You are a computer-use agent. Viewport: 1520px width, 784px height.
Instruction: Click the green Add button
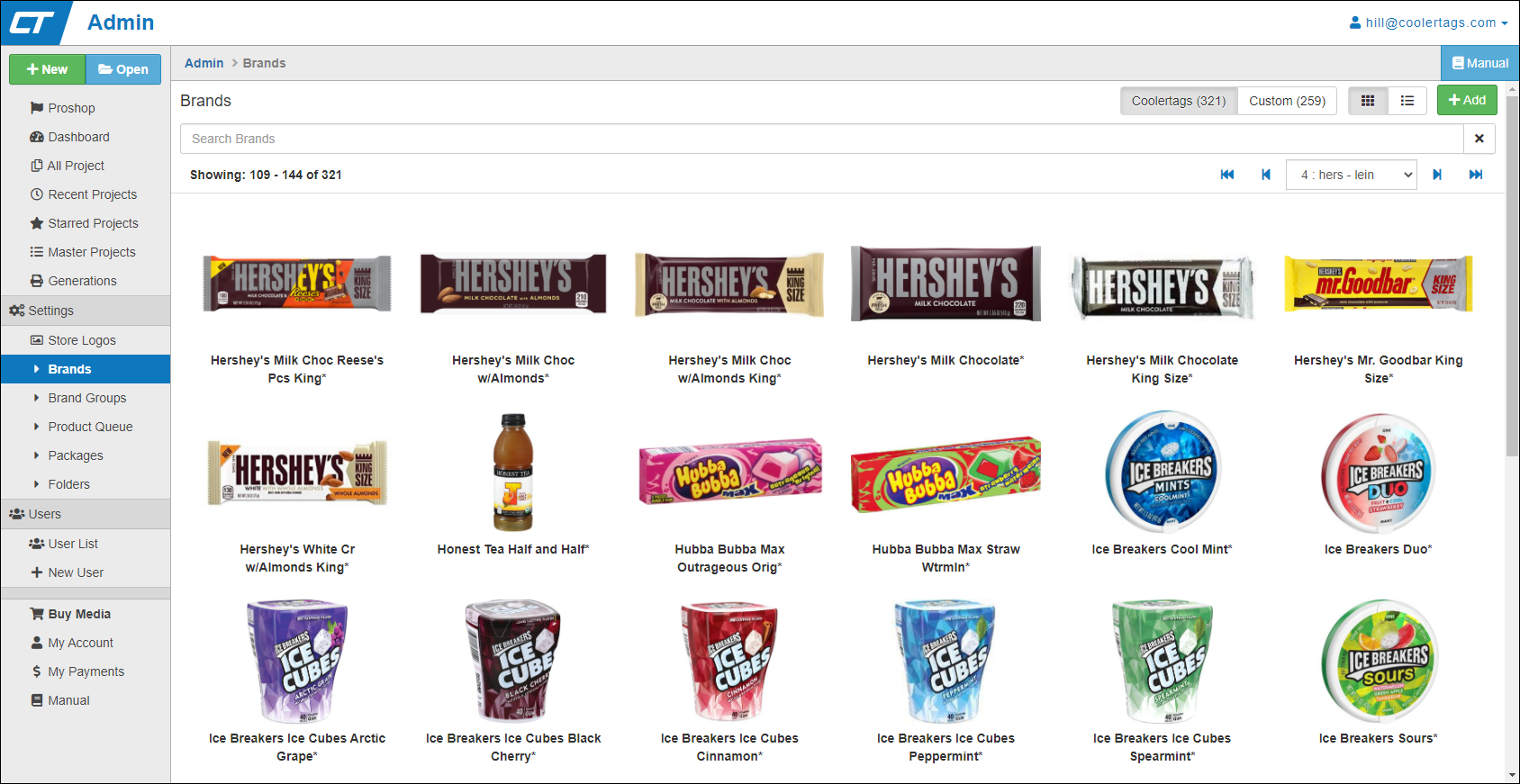pyautogui.click(x=1467, y=100)
